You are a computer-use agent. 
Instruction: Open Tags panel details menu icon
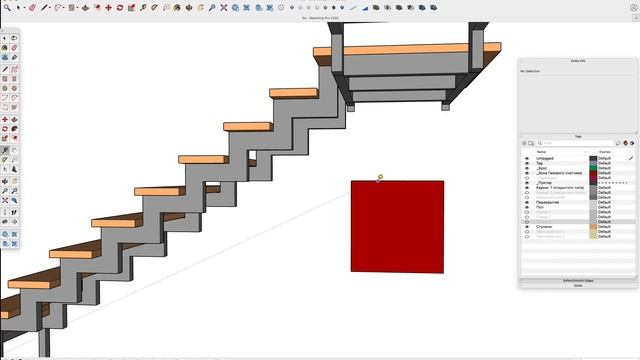pyautogui.click(x=632, y=143)
